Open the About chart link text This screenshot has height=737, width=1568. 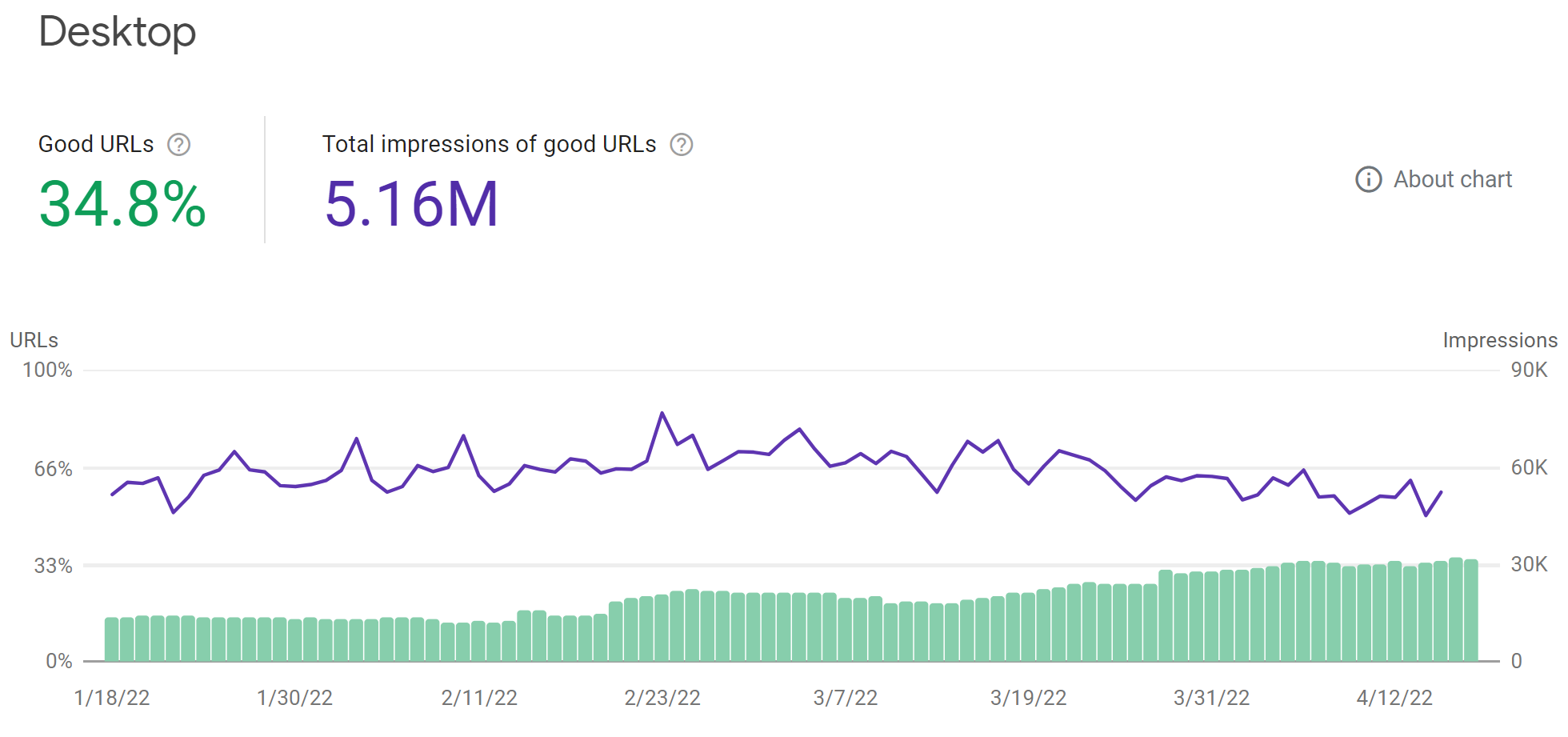(1452, 179)
